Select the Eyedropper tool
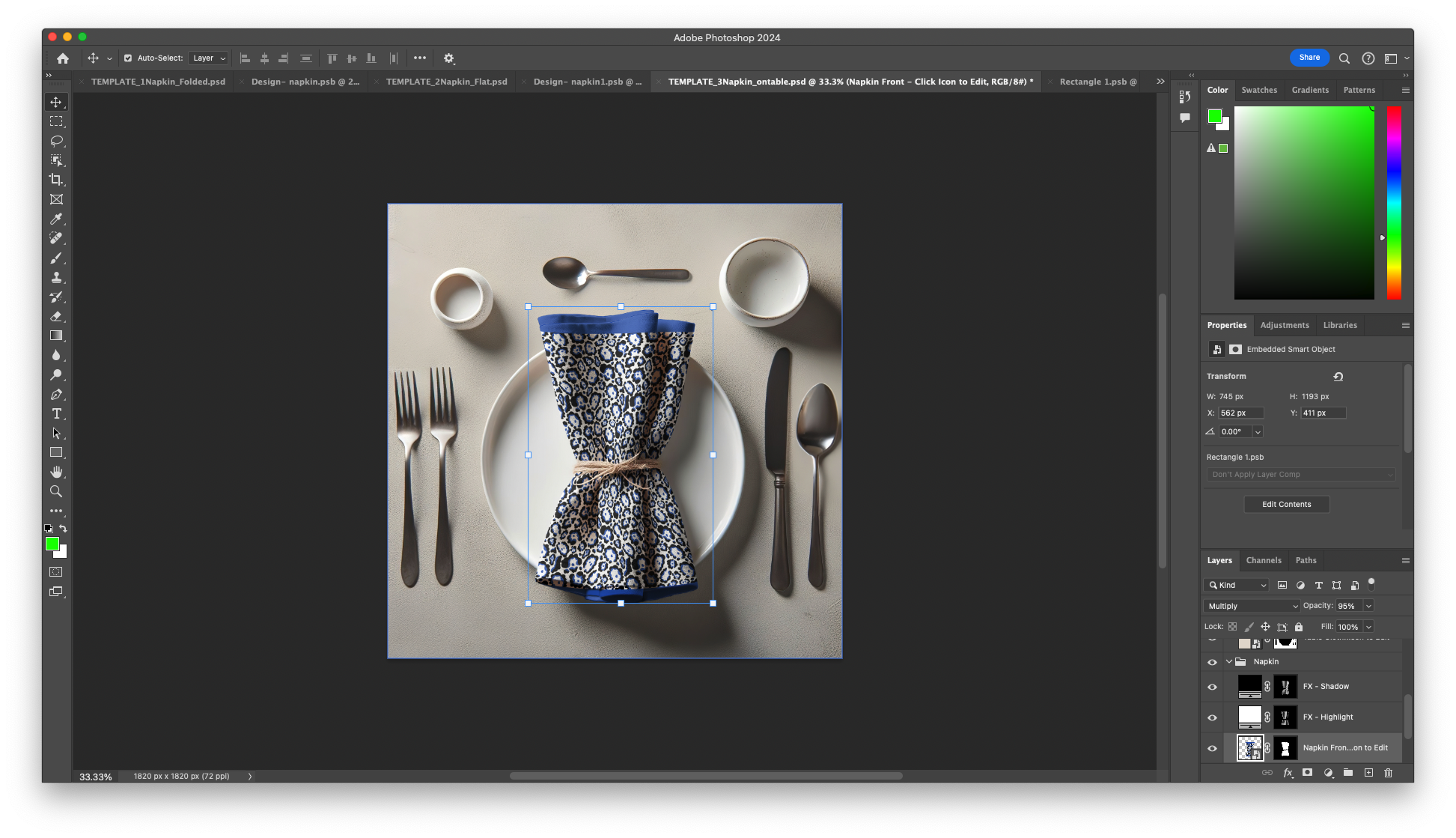 (x=56, y=219)
